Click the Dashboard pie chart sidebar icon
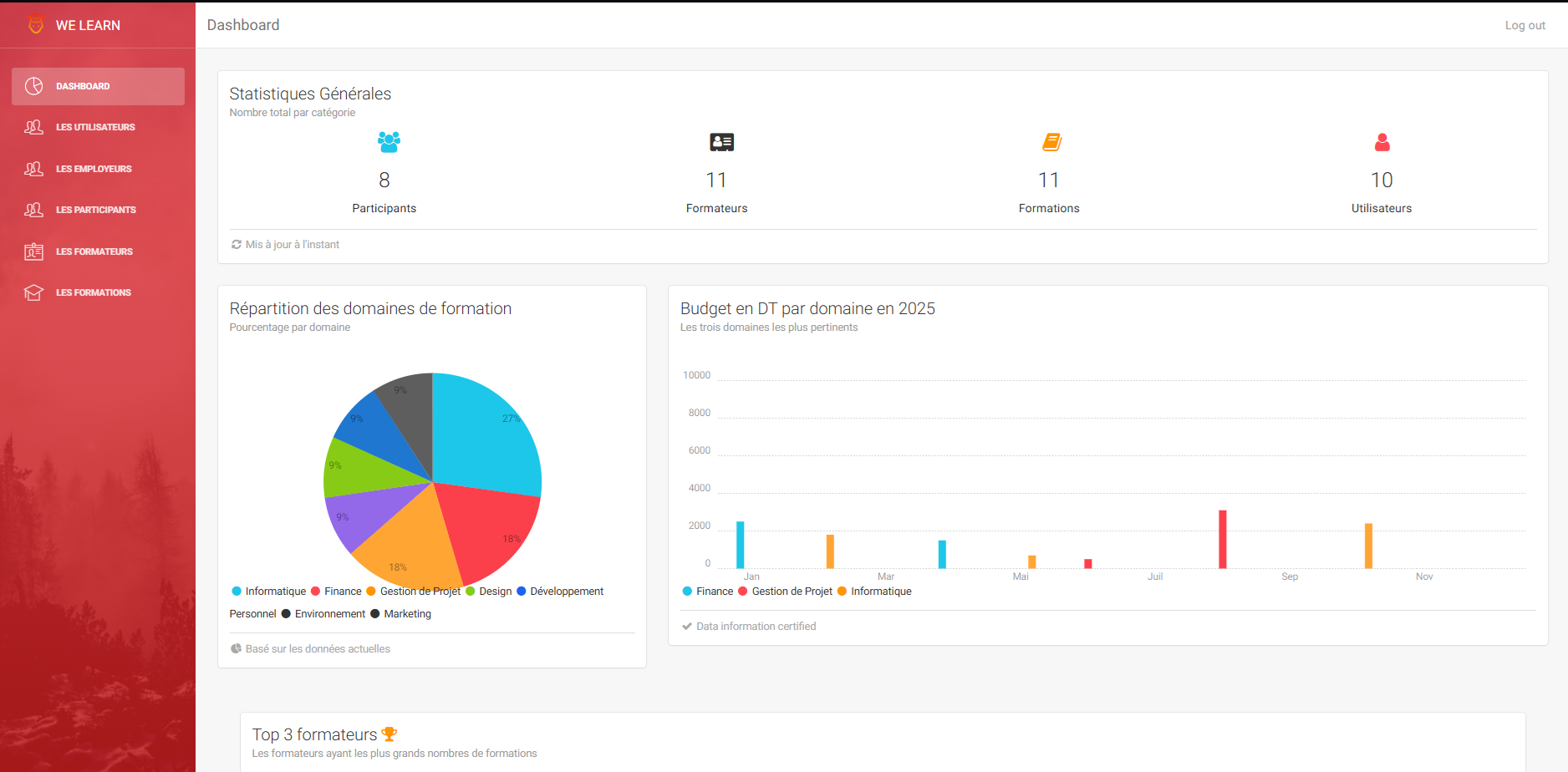1568x772 pixels. click(x=34, y=86)
